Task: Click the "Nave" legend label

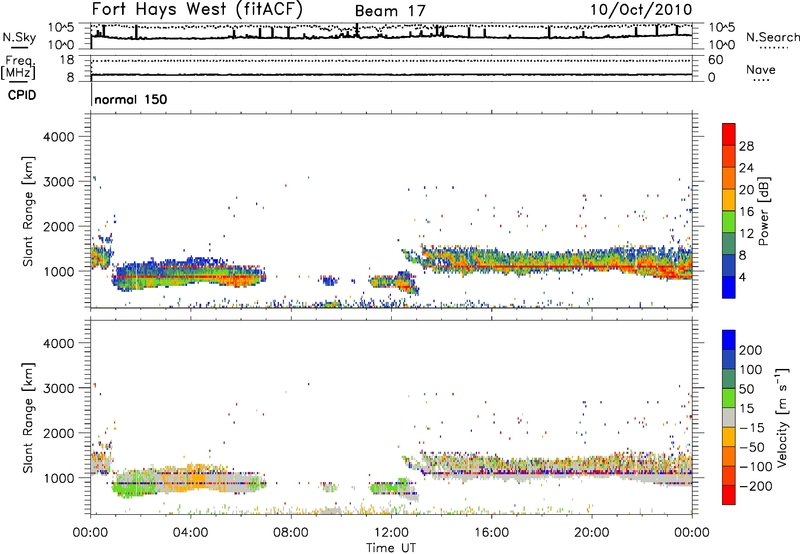Action: [760, 69]
